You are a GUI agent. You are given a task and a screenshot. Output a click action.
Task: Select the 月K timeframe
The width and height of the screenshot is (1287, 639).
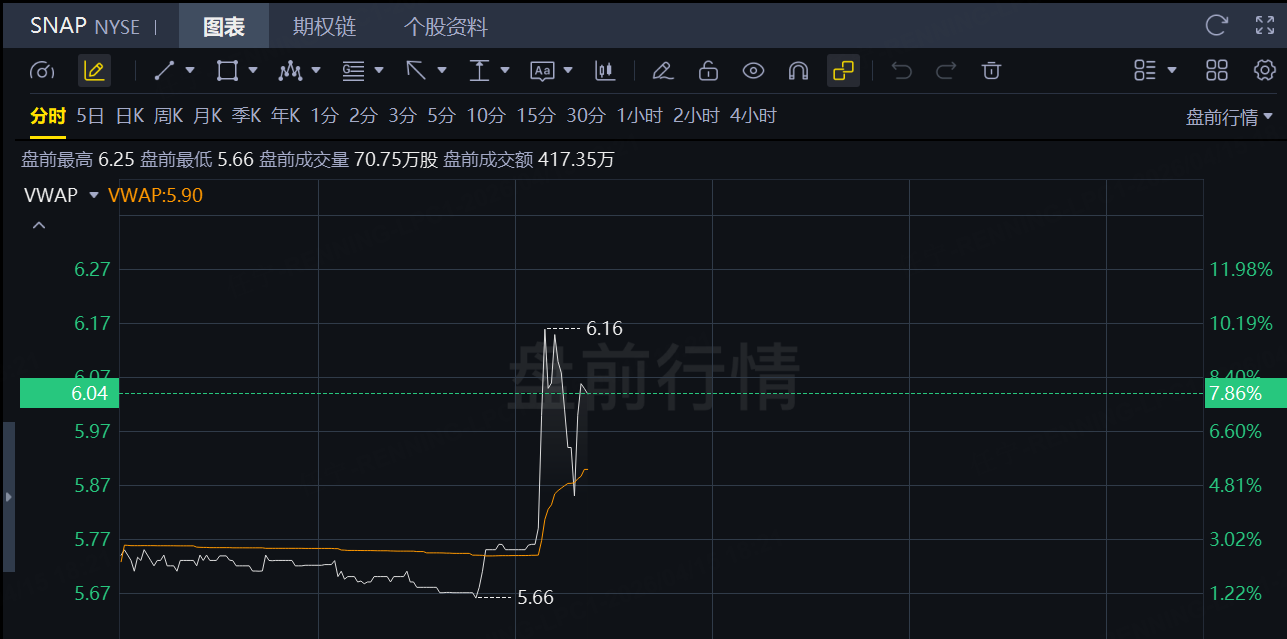[207, 116]
